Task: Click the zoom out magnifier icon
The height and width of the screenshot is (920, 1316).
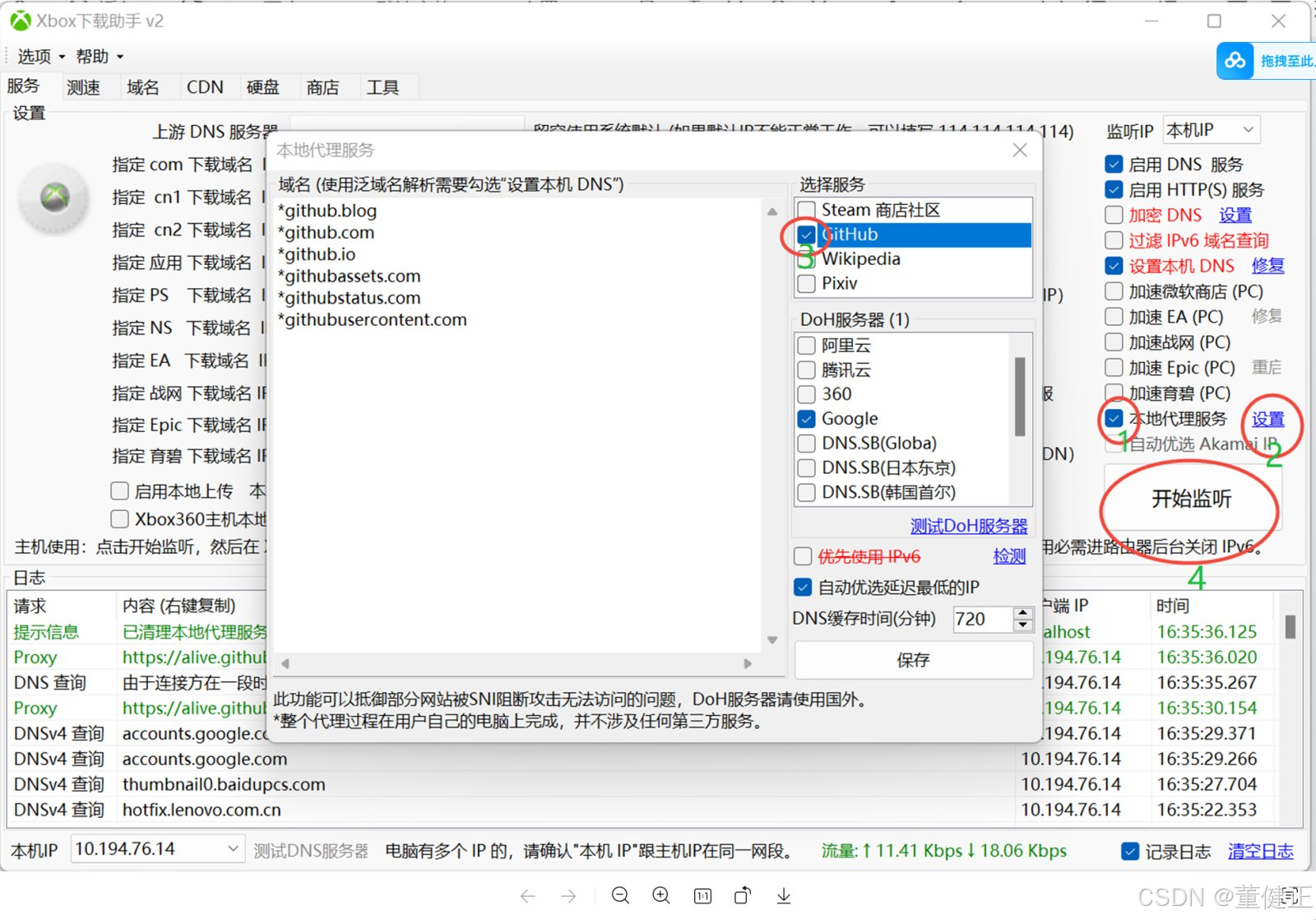Action: click(621, 895)
